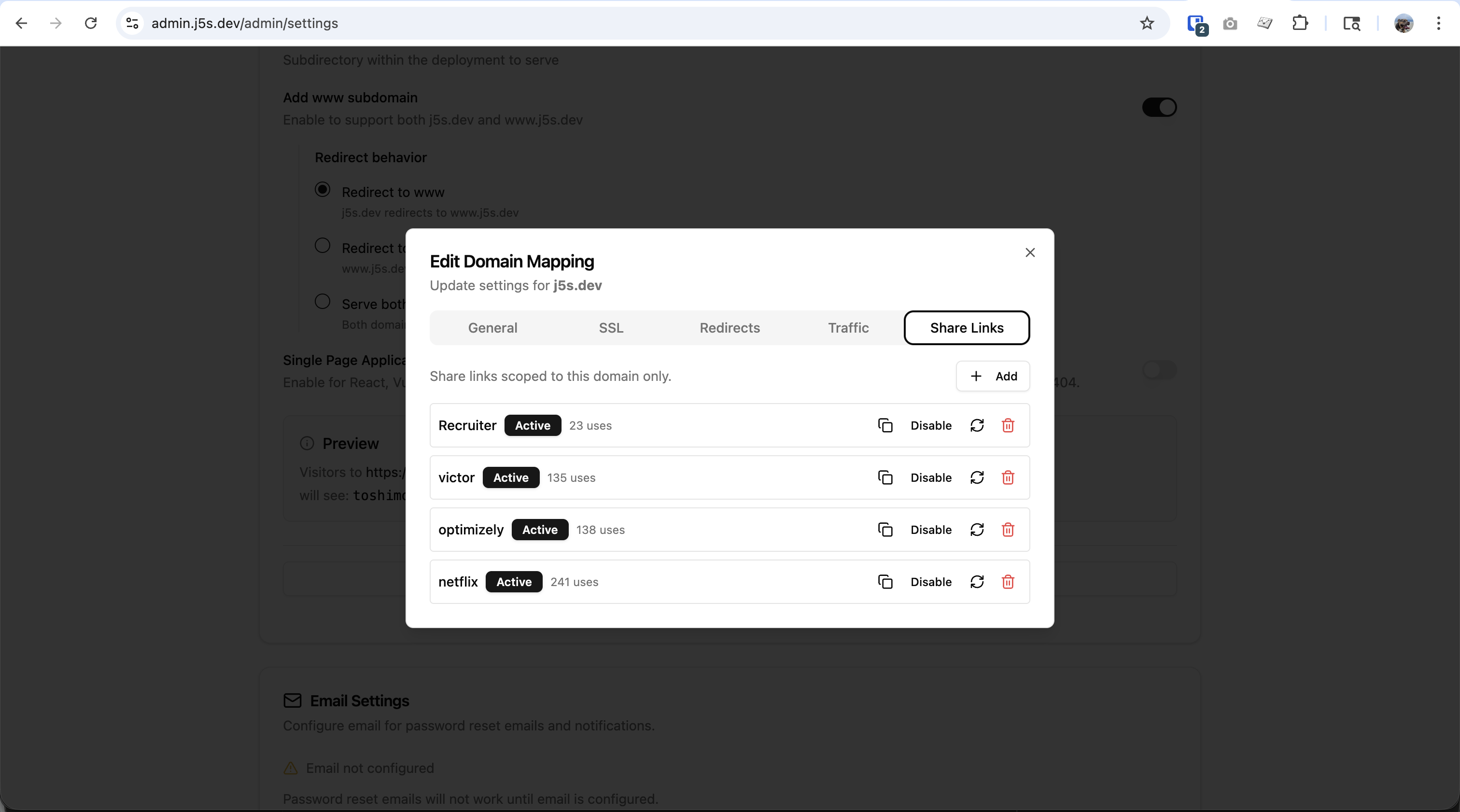Click Add share link button
Screen dimensions: 1460x812
click(x=993, y=376)
